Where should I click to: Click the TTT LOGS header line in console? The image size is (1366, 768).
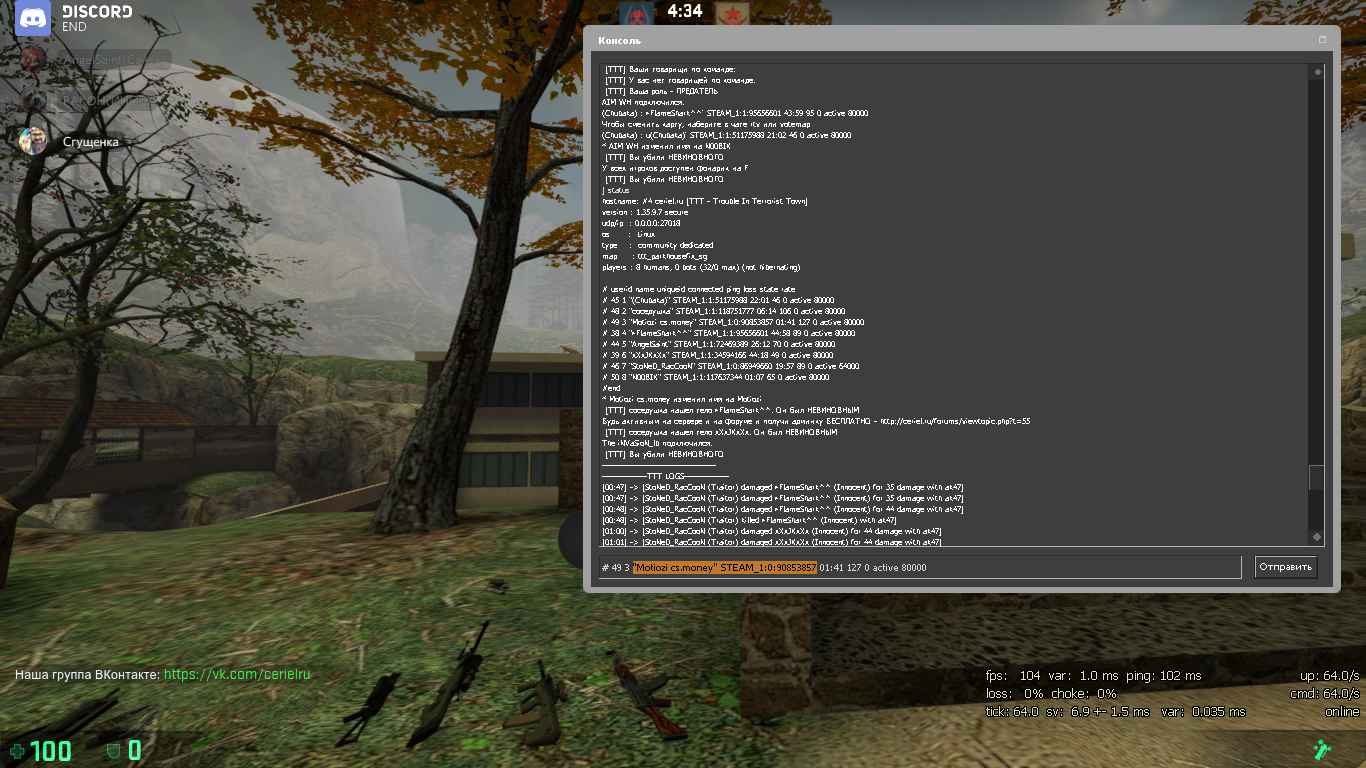[x=665, y=476]
